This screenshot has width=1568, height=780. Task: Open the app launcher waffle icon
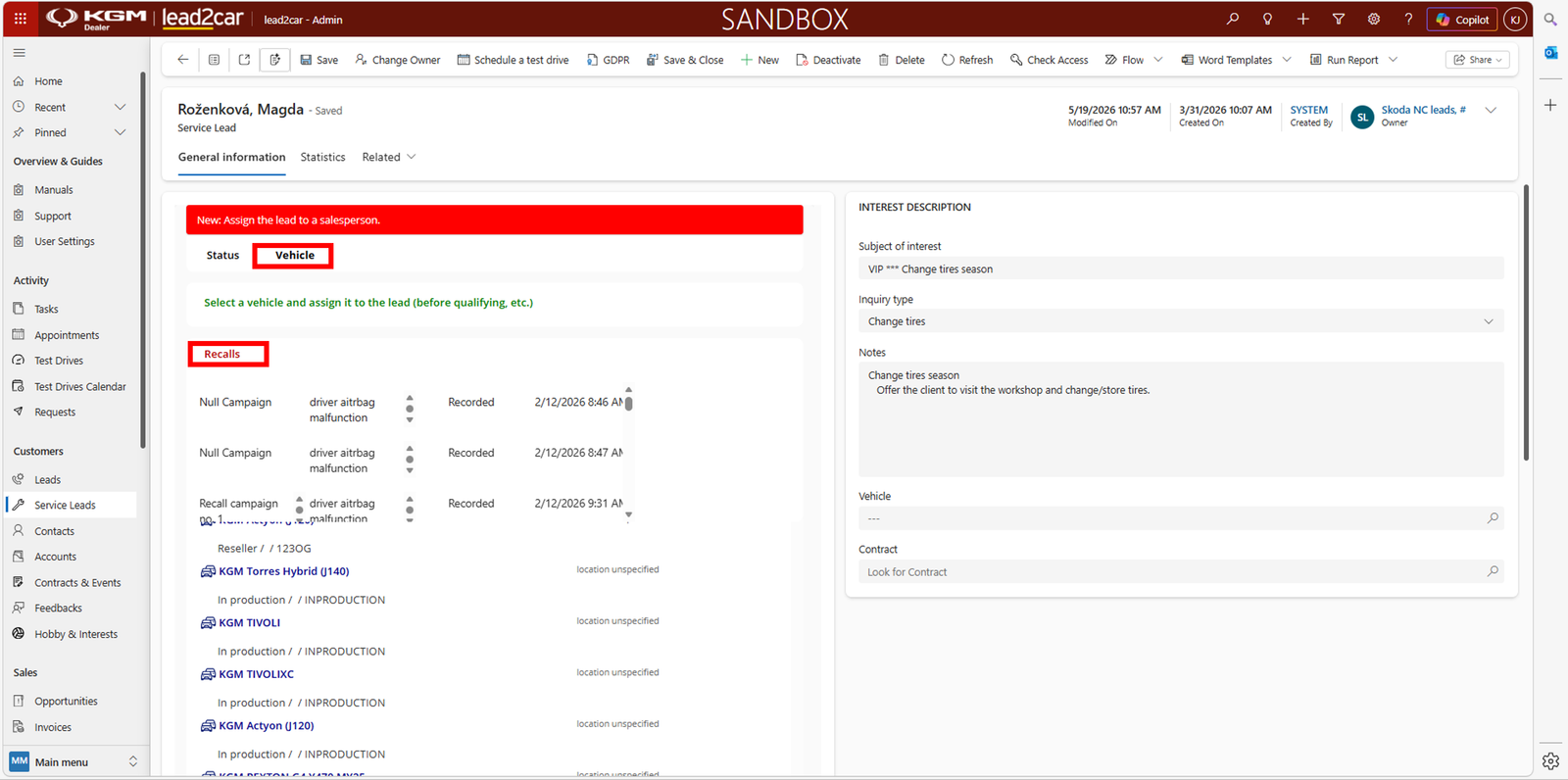point(20,19)
